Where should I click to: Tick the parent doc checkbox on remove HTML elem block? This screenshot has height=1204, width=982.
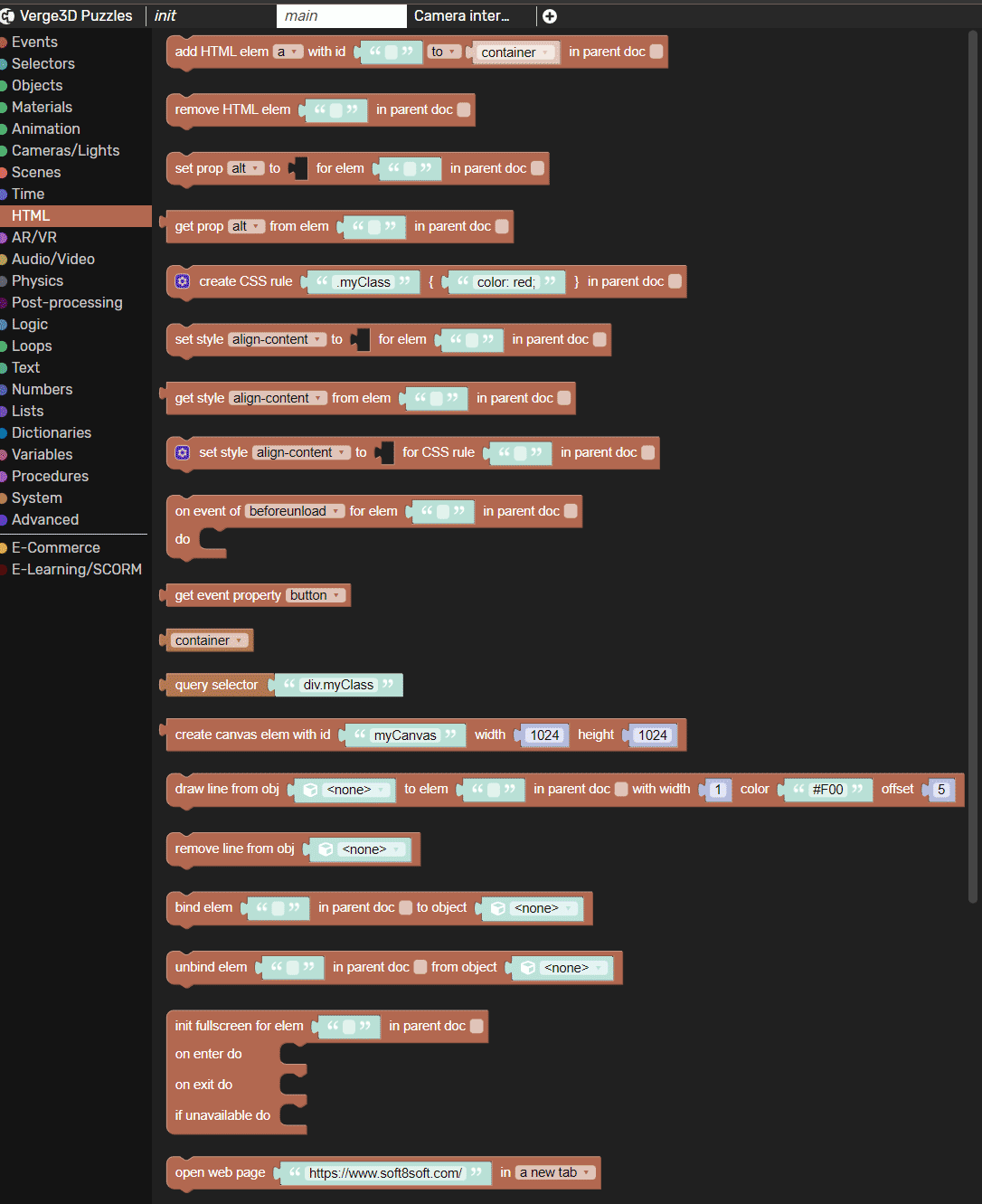click(x=464, y=109)
